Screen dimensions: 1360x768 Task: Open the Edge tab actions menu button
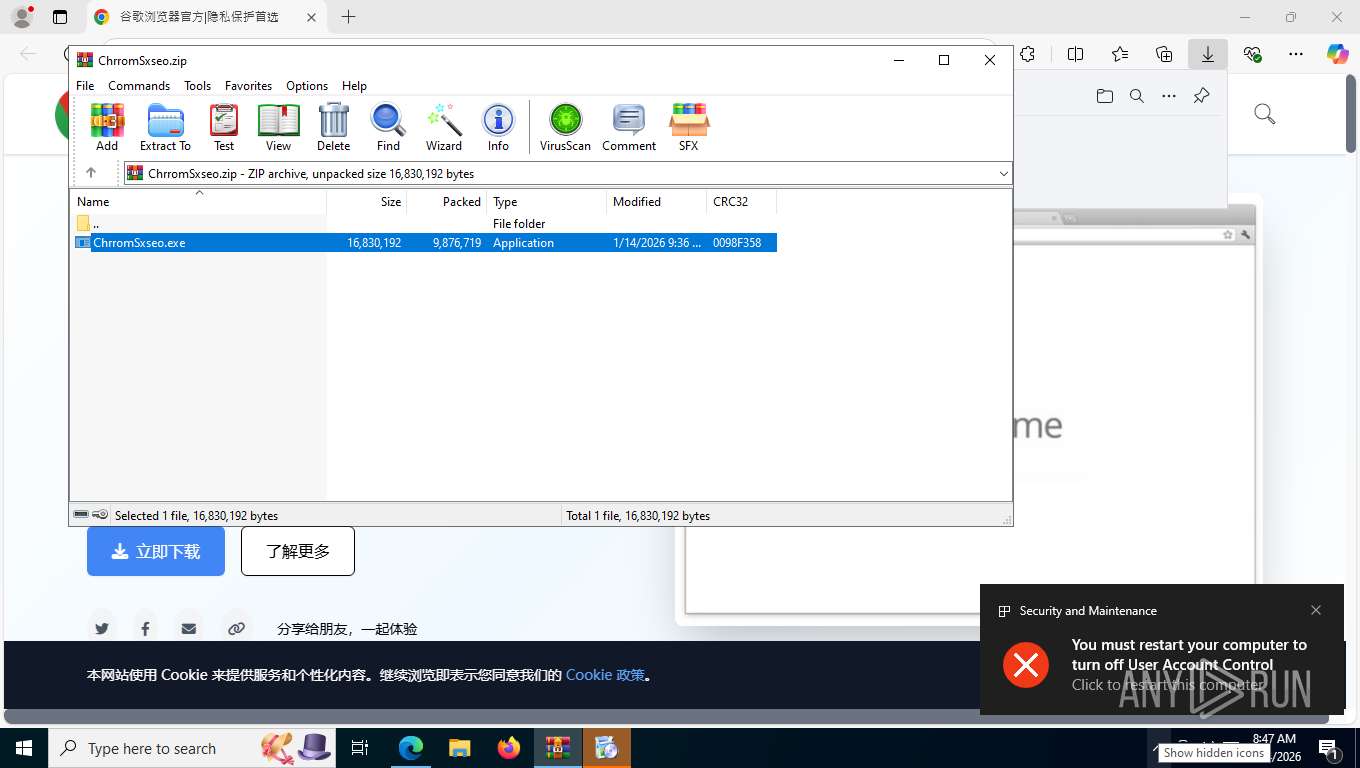point(60,17)
